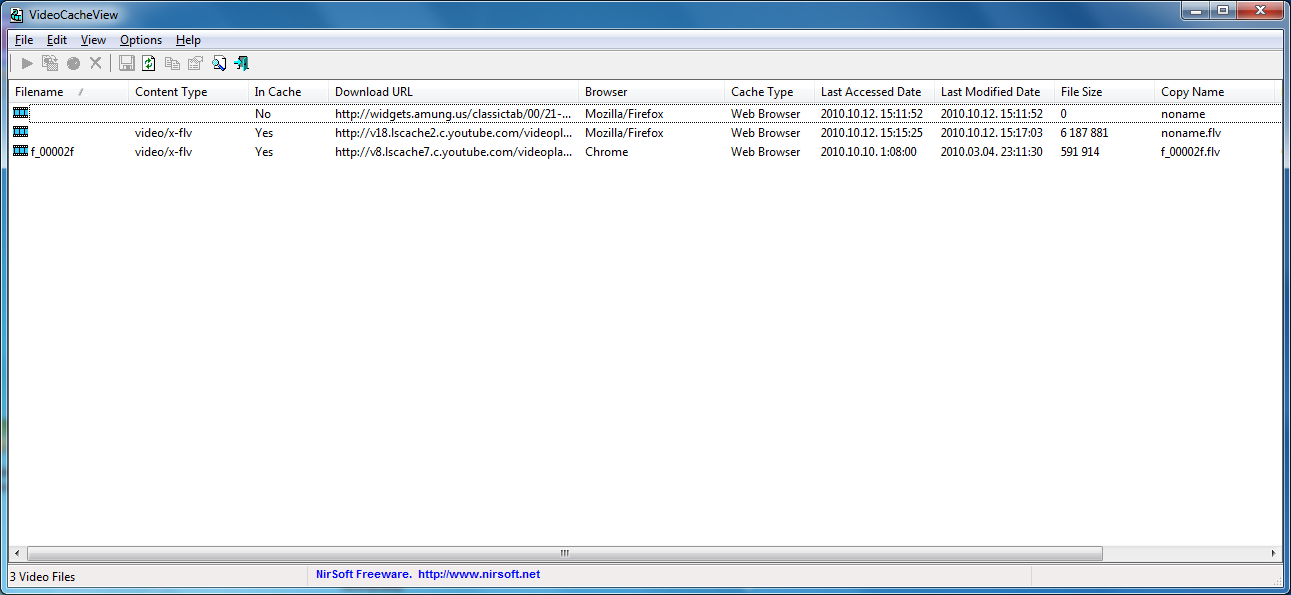Open the Options menu
The image size is (1291, 595).
click(x=141, y=40)
